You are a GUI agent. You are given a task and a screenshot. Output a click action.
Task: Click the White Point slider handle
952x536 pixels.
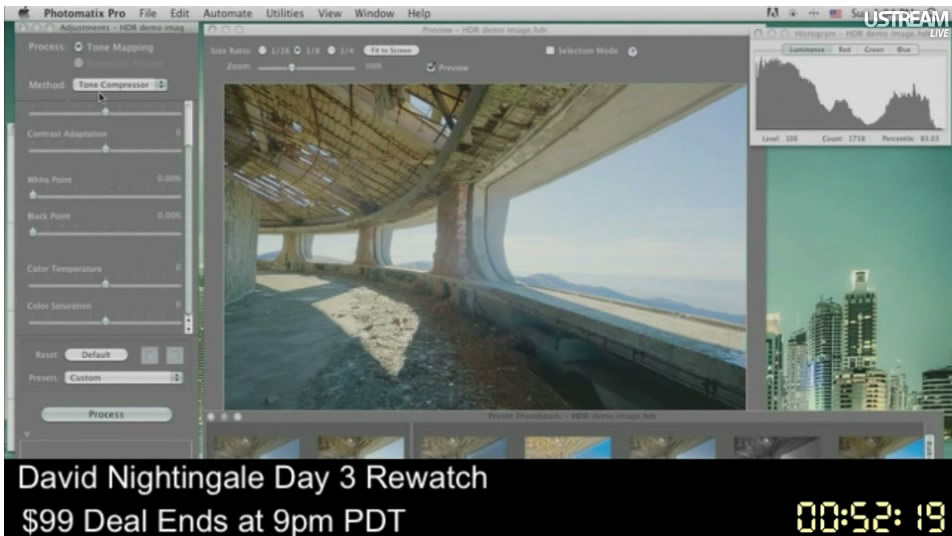tap(33, 195)
